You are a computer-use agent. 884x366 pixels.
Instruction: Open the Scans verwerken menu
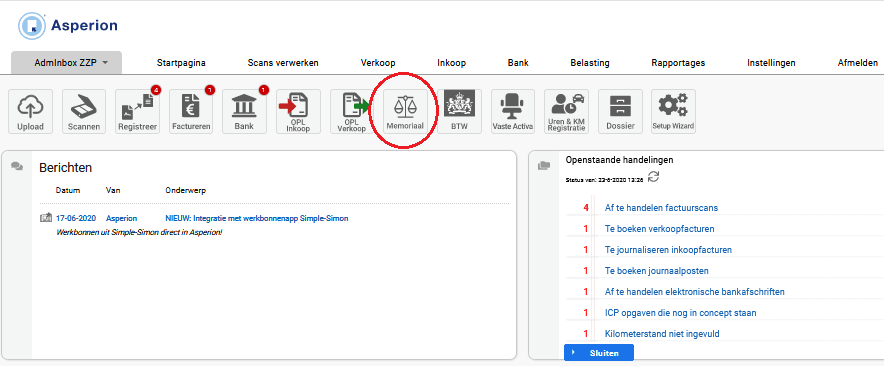(283, 63)
